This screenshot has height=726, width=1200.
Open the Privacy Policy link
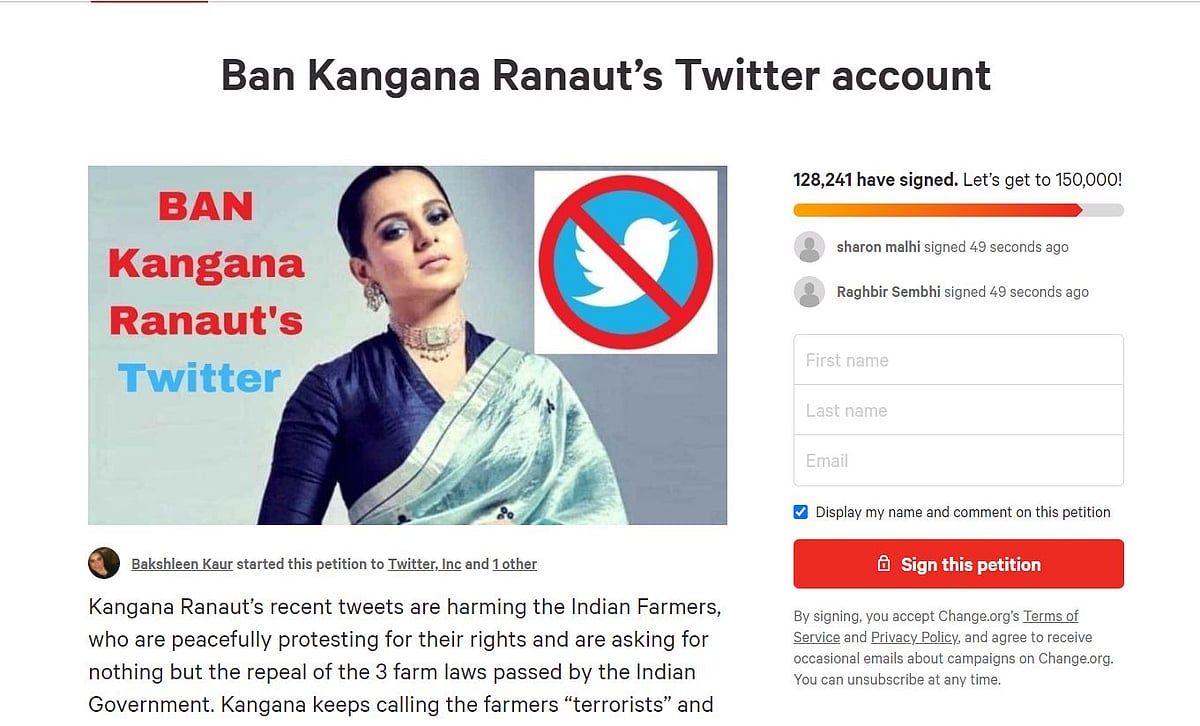click(x=914, y=637)
